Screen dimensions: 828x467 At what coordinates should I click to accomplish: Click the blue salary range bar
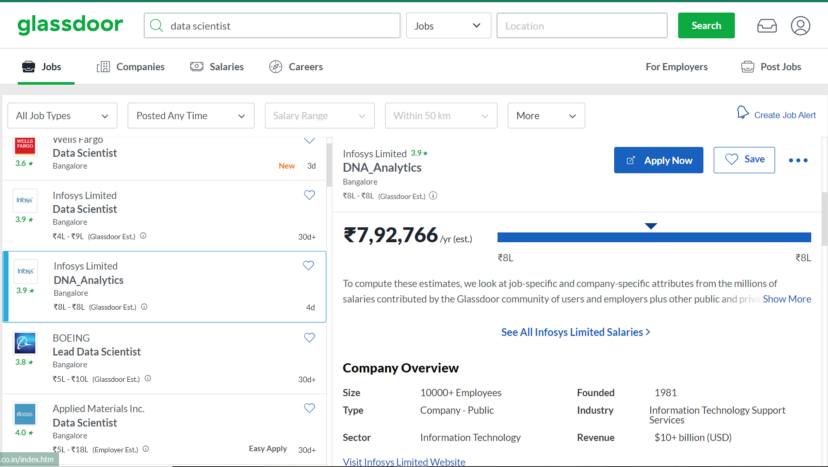click(654, 237)
